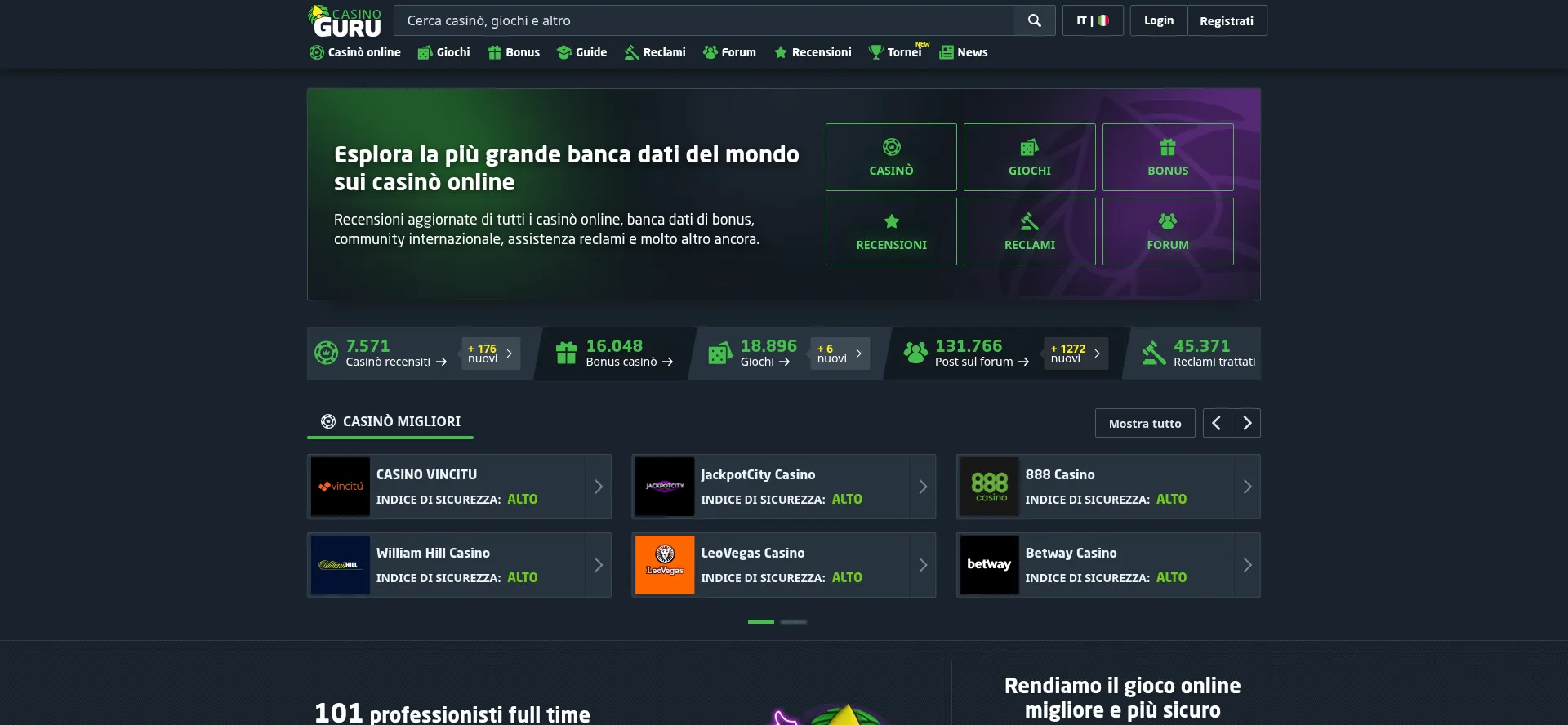Open the BONUS tile in the banner
The image size is (1568, 725).
(x=1168, y=157)
